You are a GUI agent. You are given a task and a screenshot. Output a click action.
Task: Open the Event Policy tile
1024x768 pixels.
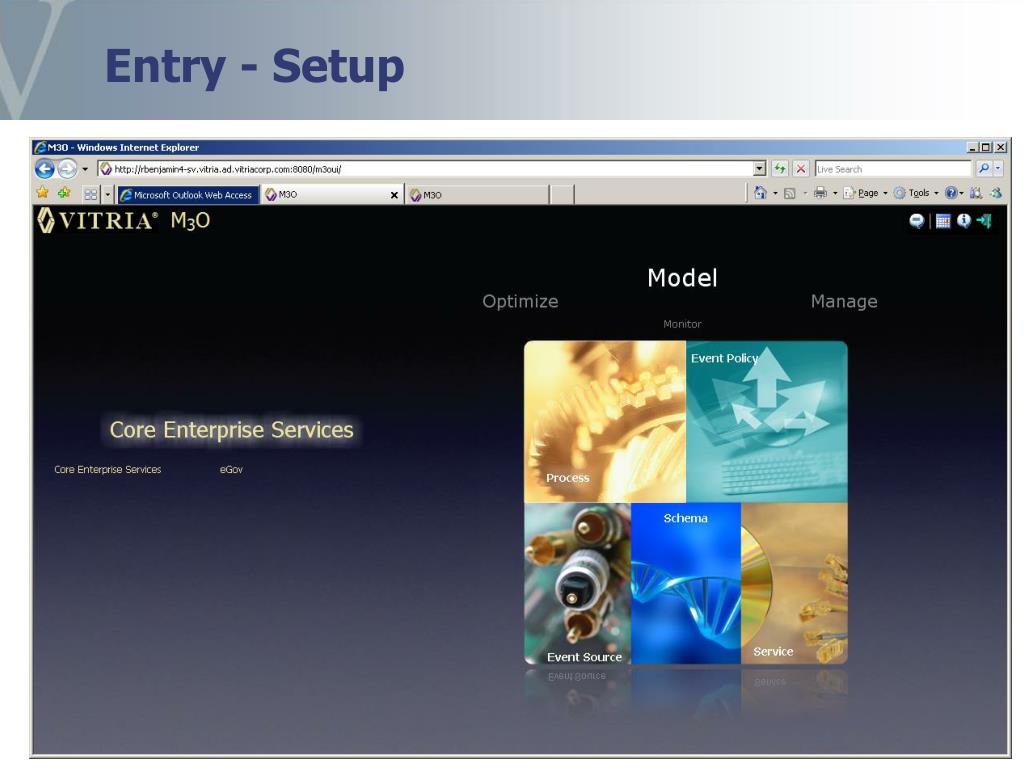767,421
